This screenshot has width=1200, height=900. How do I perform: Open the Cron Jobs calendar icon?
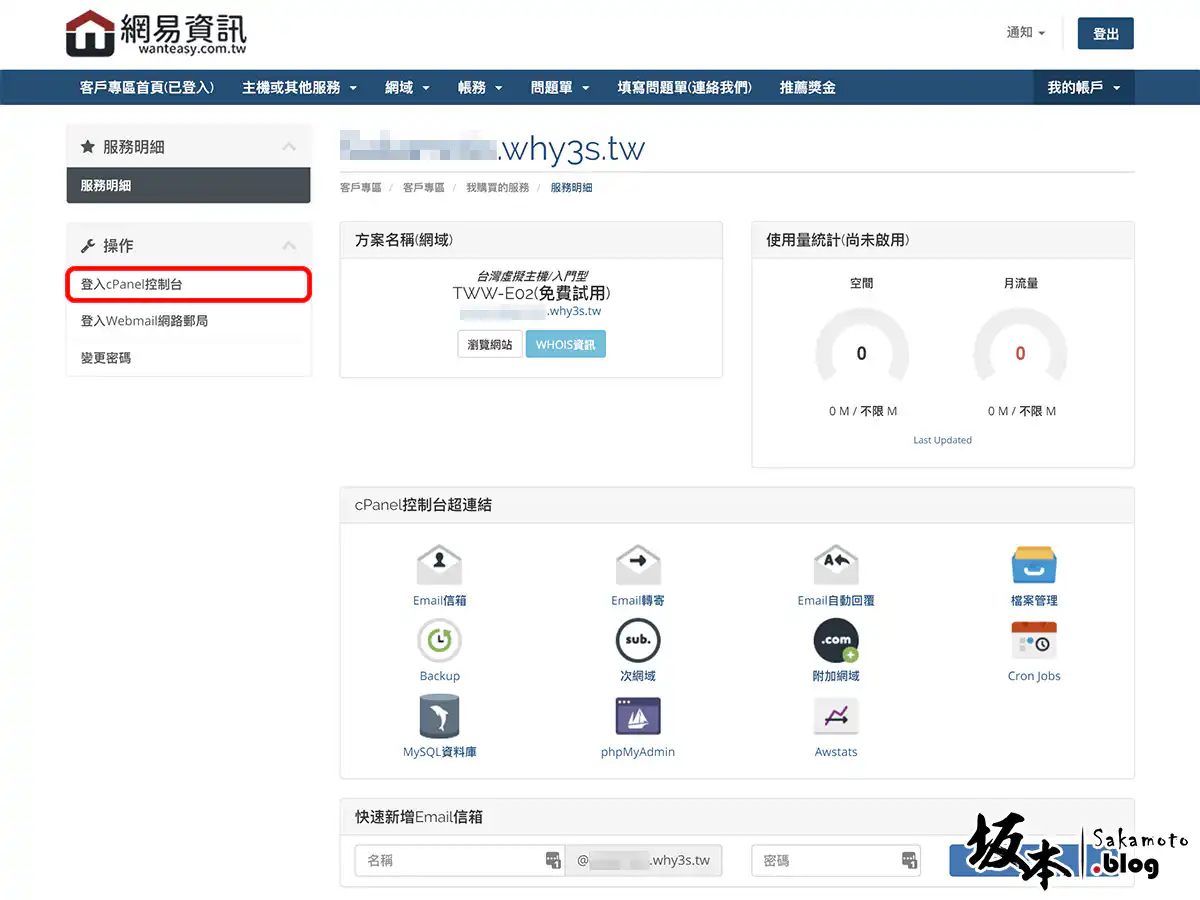tap(1034, 641)
